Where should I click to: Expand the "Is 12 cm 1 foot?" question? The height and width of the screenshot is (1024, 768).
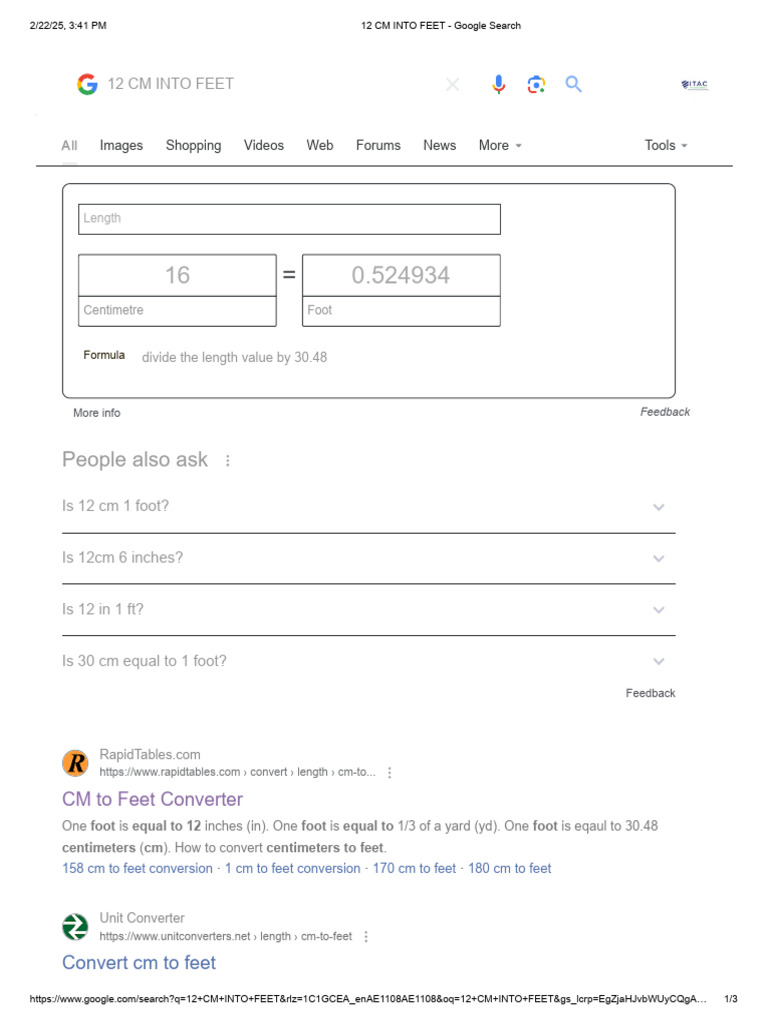[658, 507]
